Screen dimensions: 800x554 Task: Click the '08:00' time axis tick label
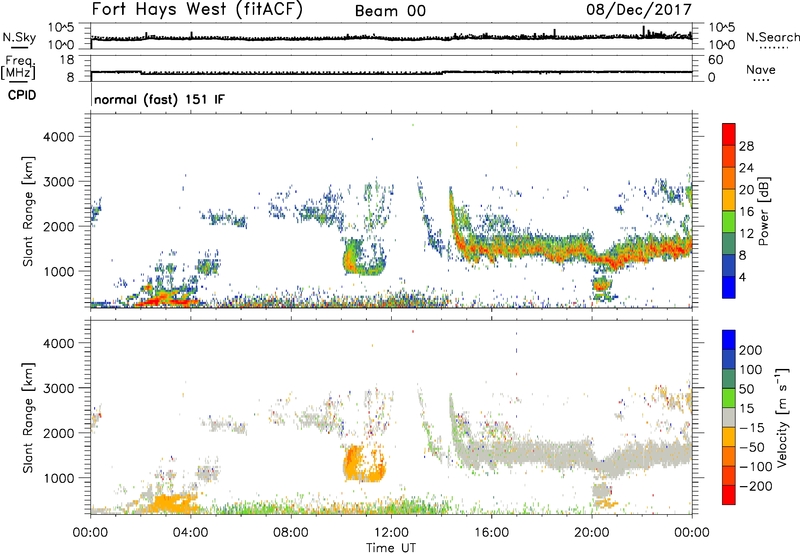coord(291,533)
